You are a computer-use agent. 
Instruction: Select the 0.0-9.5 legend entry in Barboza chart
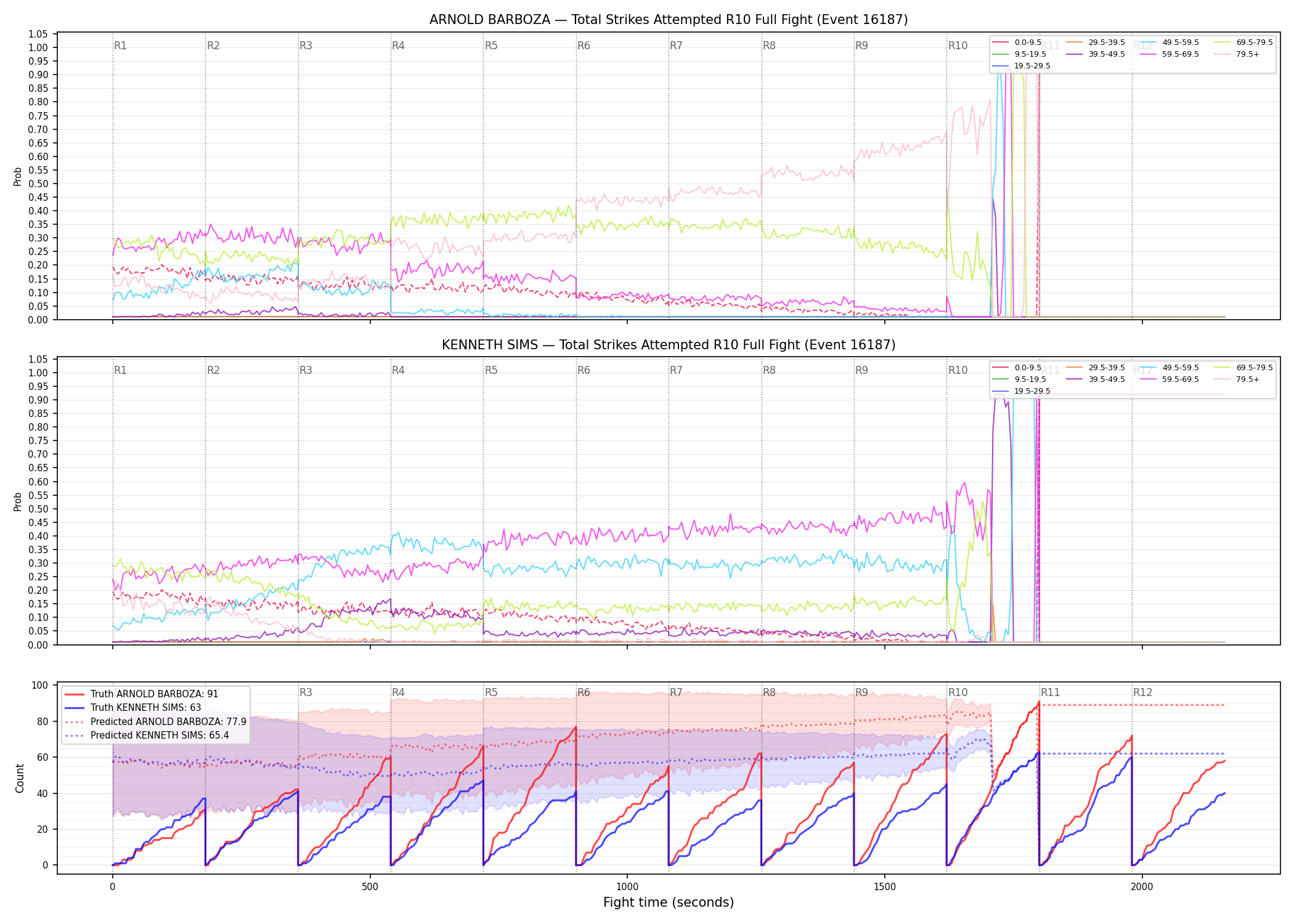1017,43
